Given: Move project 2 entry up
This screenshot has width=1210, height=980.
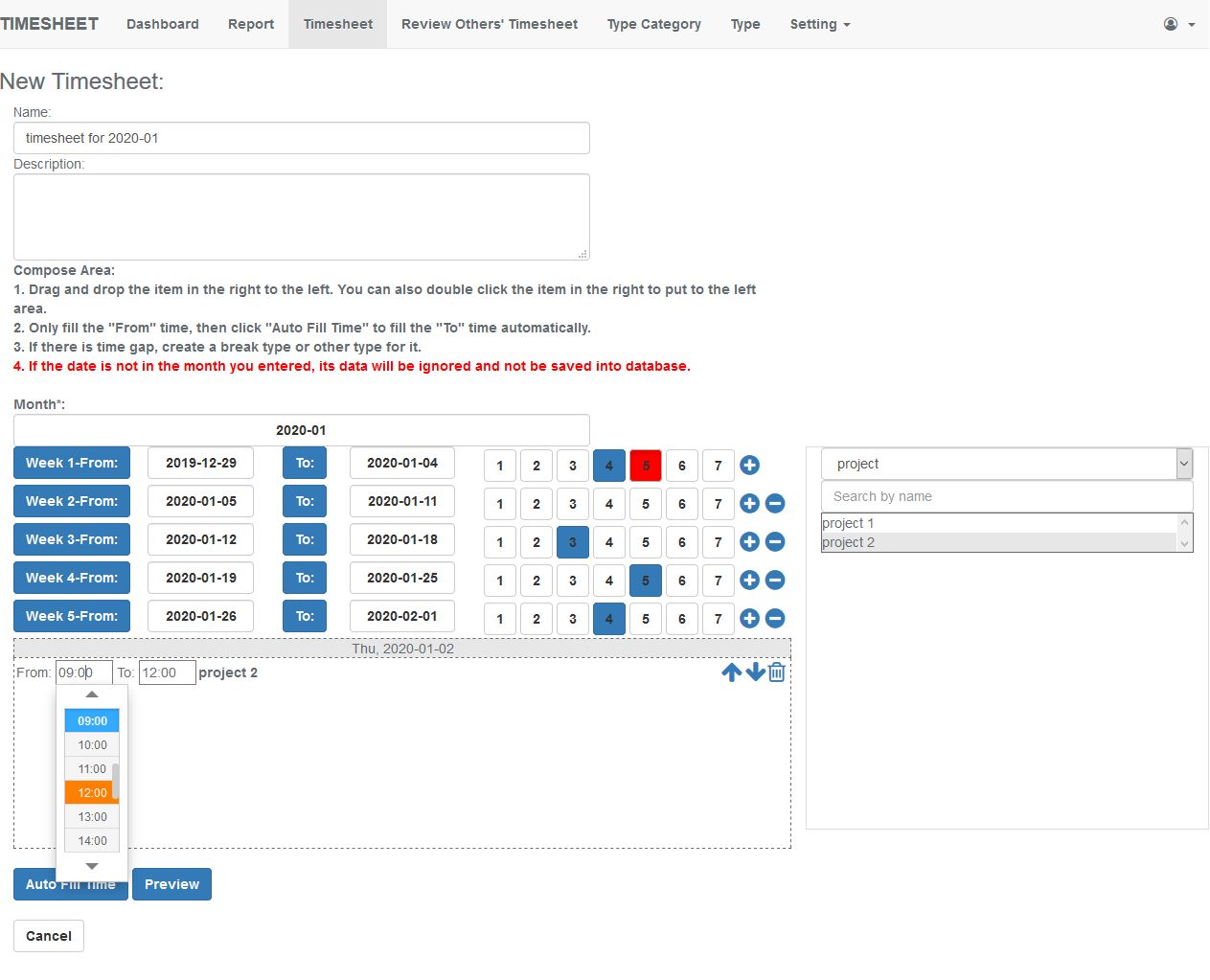Looking at the screenshot, I should (732, 672).
